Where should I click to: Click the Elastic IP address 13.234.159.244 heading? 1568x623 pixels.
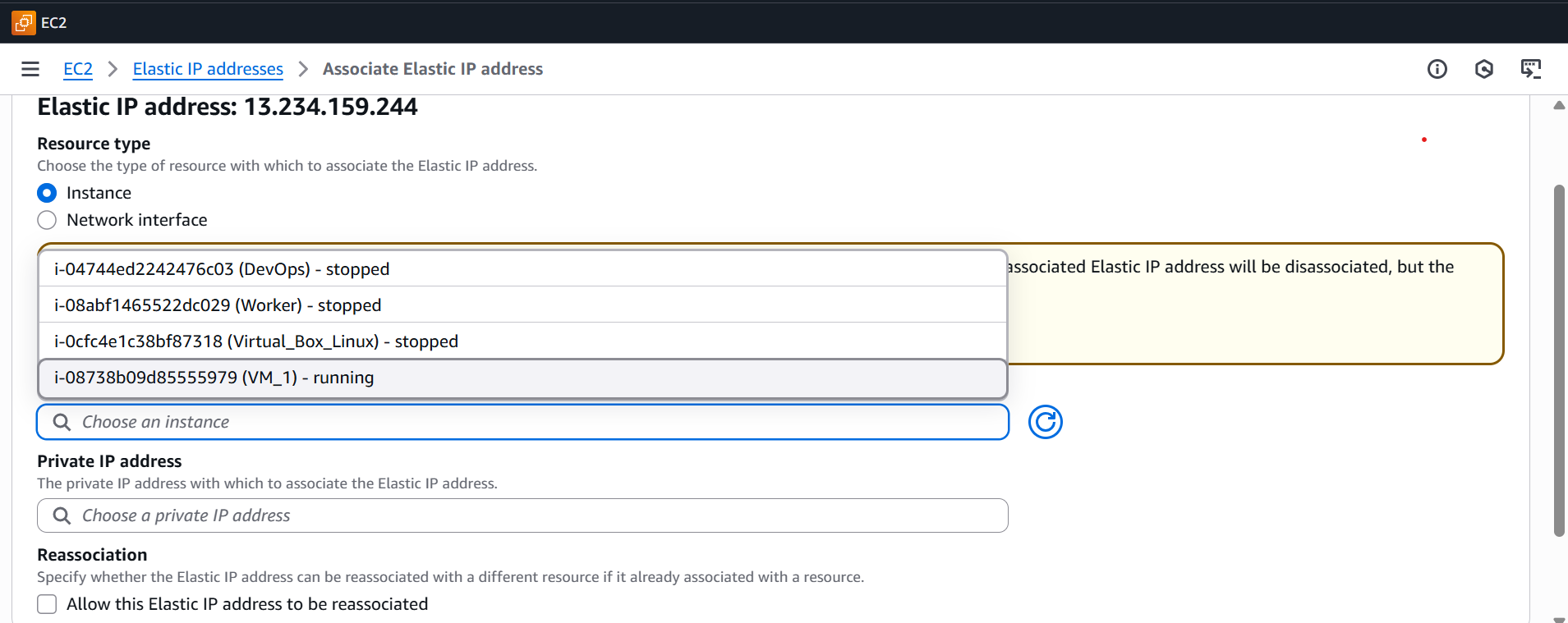[x=228, y=107]
